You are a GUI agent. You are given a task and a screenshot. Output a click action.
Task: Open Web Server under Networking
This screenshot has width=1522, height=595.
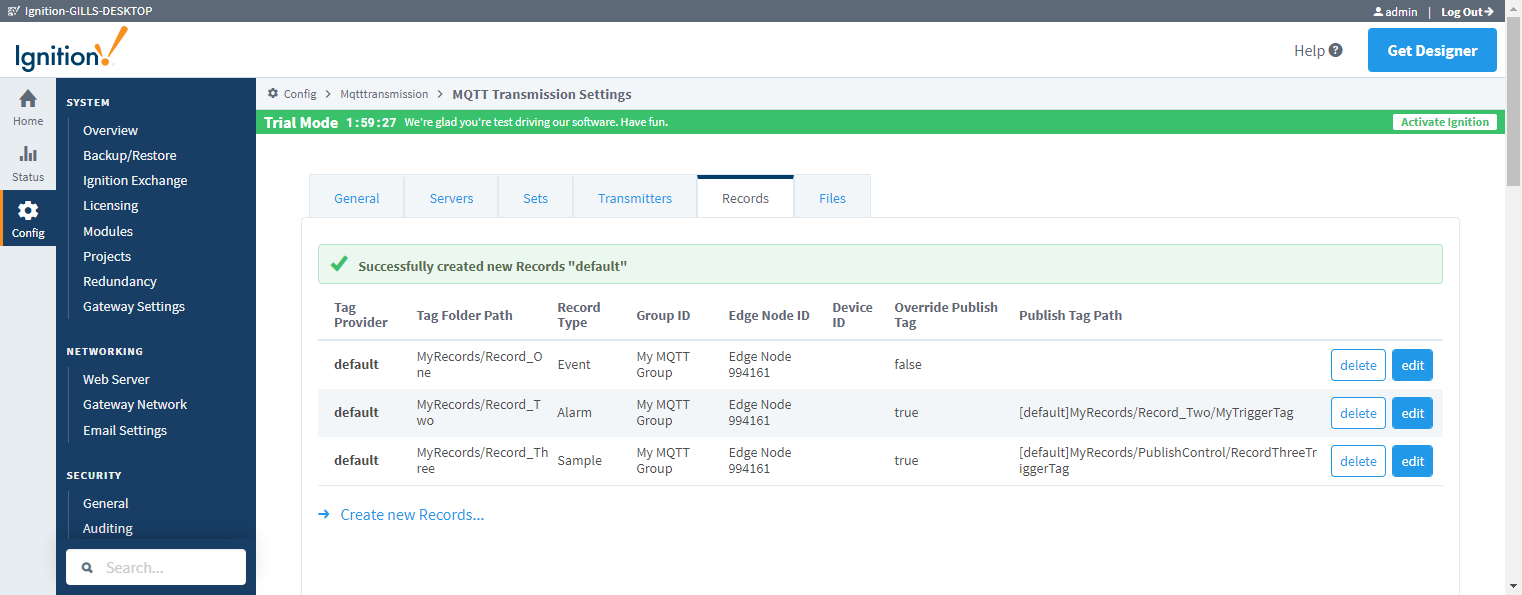[116, 379]
